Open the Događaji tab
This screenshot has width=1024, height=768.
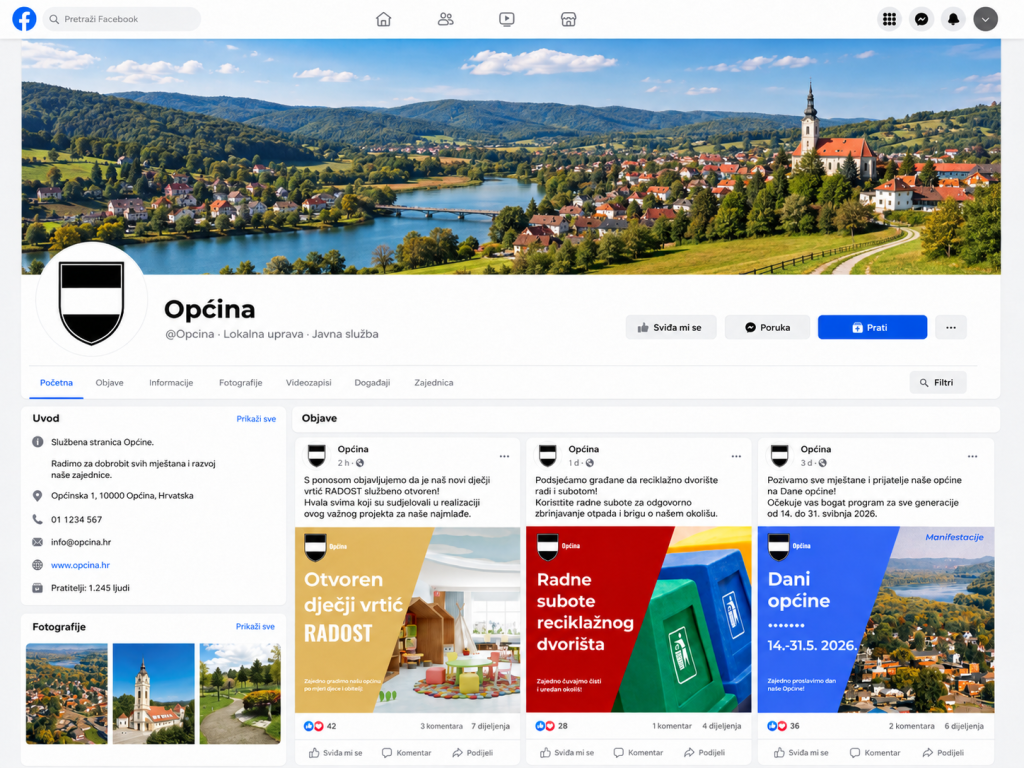[372, 383]
